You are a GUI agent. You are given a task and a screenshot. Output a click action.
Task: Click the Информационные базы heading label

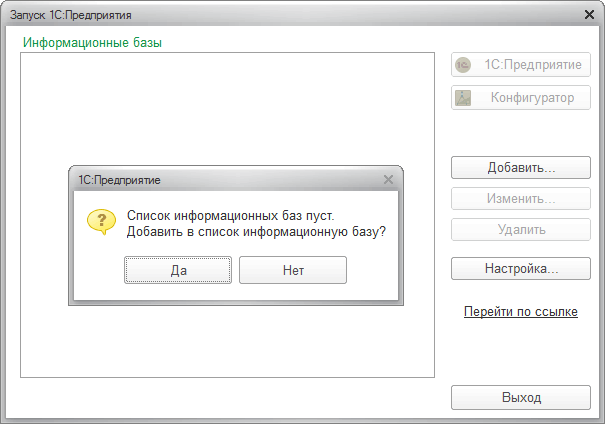92,43
